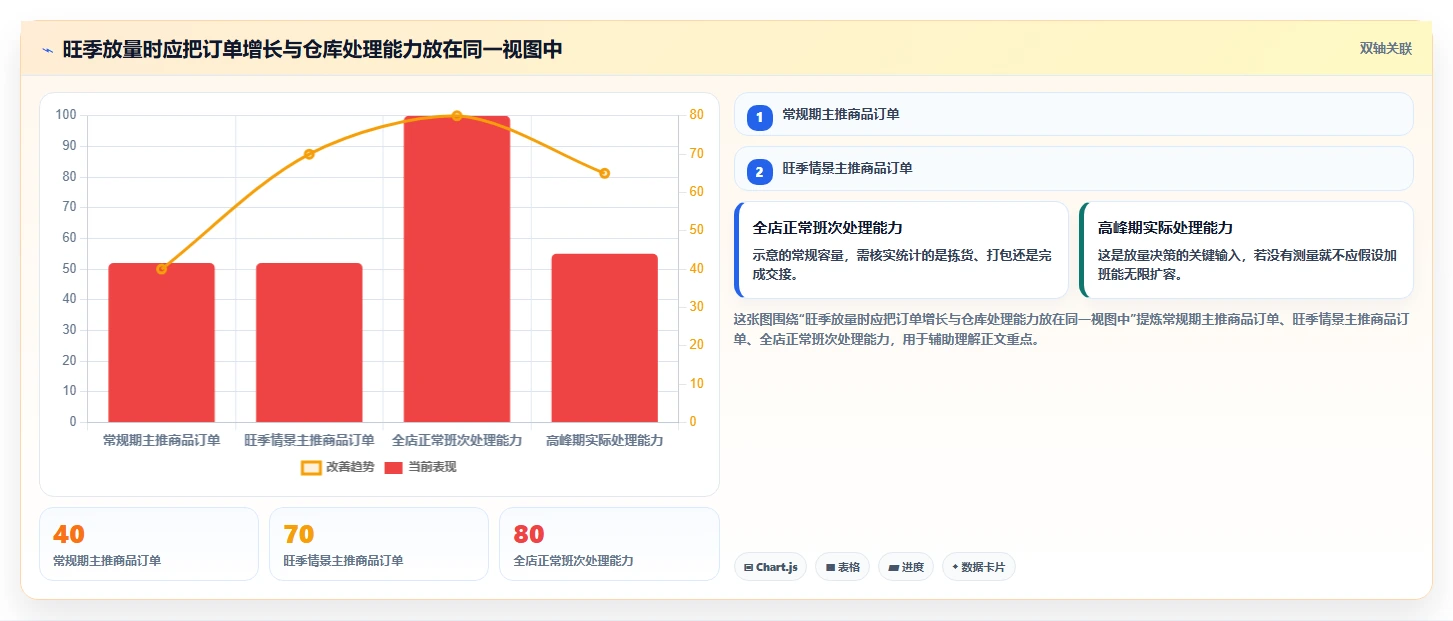Open the 高峰期实际处理能力 info card
The width and height of the screenshot is (1453, 621).
tap(1246, 250)
